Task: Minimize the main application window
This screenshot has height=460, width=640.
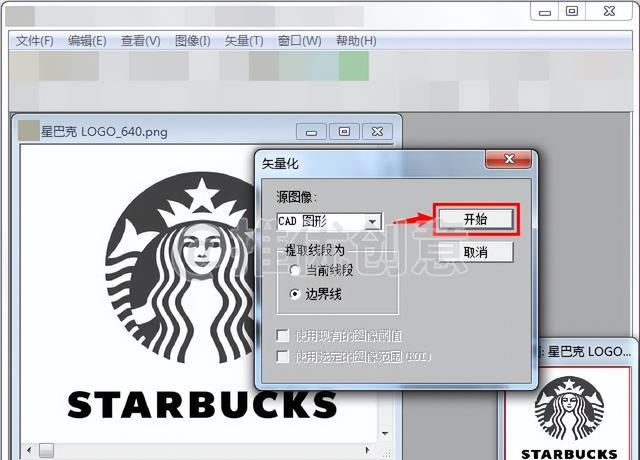Action: point(544,11)
